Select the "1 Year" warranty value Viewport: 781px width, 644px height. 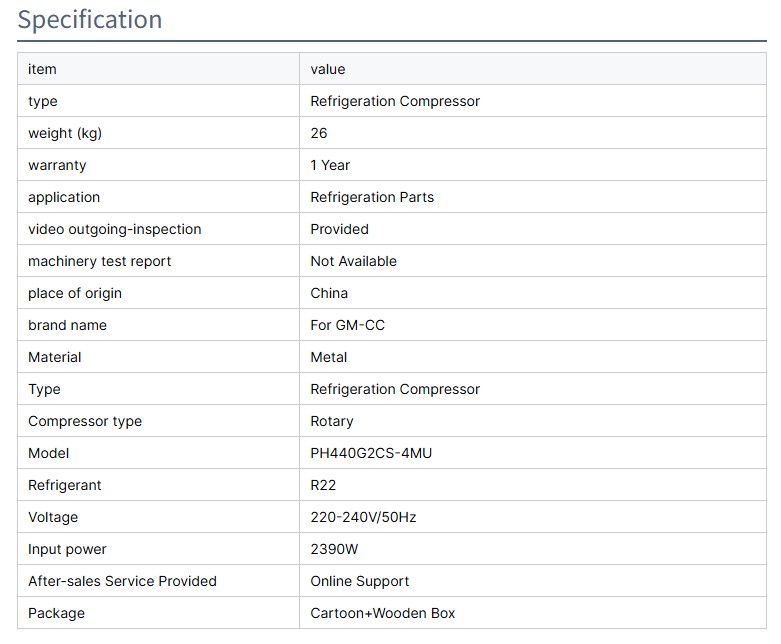click(x=330, y=165)
